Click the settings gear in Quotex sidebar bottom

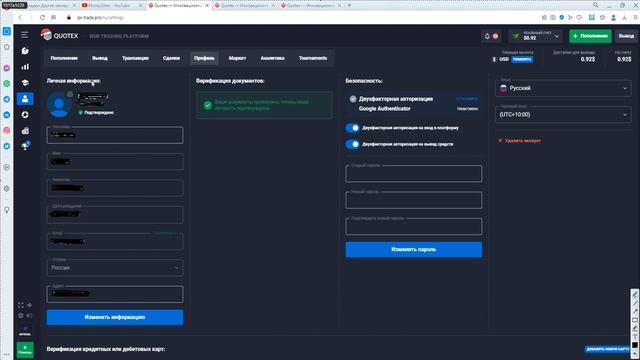[x=20, y=315]
